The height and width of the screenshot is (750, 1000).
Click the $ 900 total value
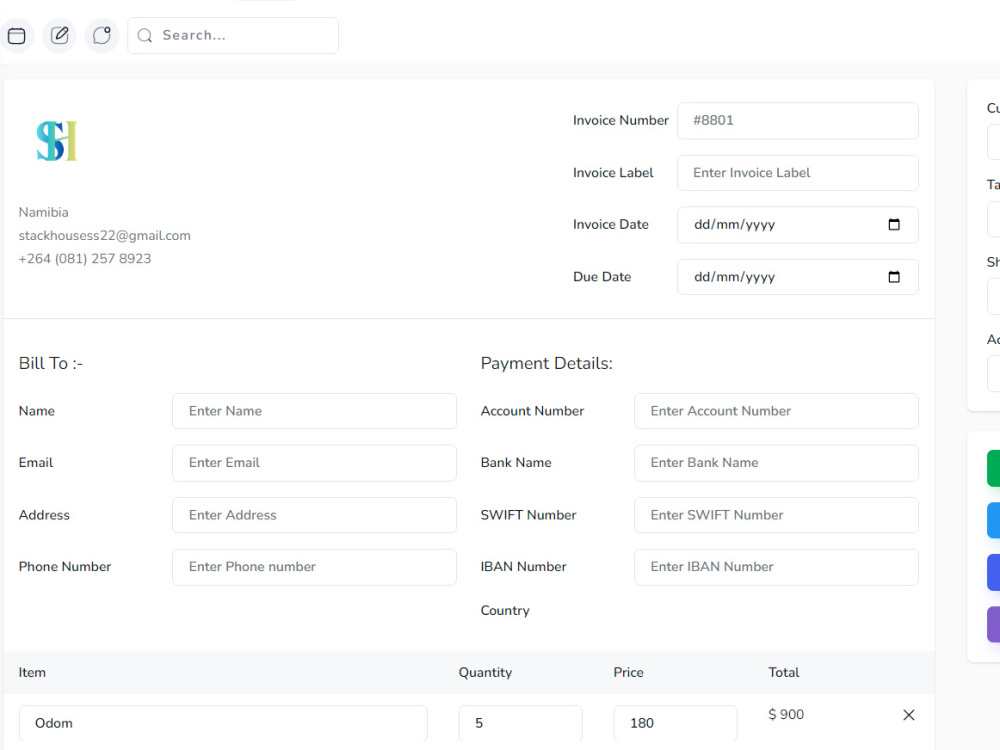coord(786,714)
